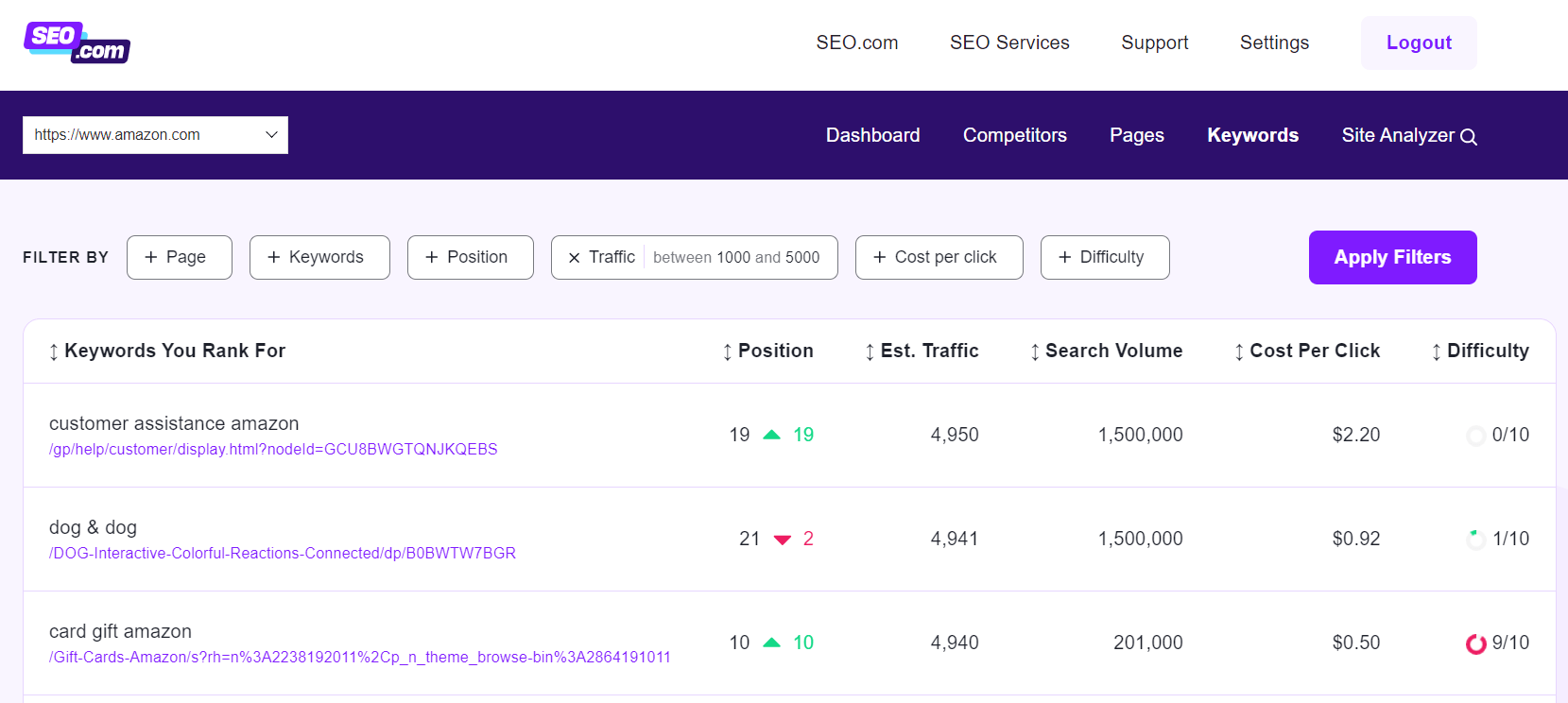1568x703 pixels.
Task: Click sort arrows beside Cost Per Click header
Action: 1239,351
